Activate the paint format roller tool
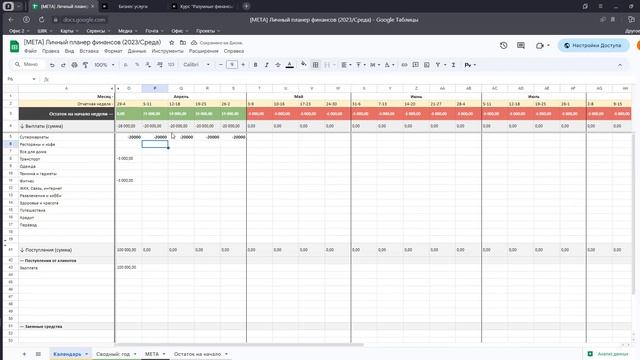The width and height of the screenshot is (640, 360). 85,65
